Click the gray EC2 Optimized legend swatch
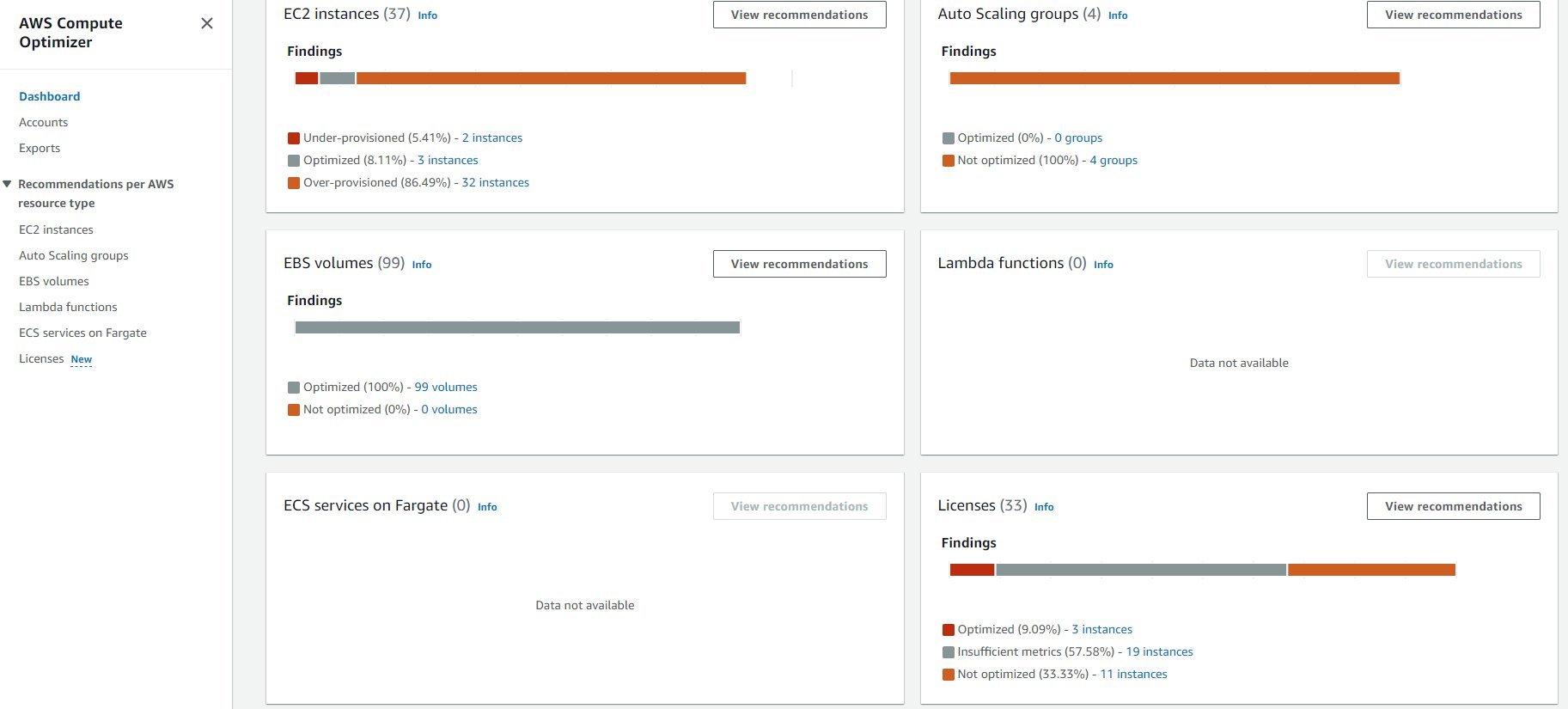 click(294, 160)
